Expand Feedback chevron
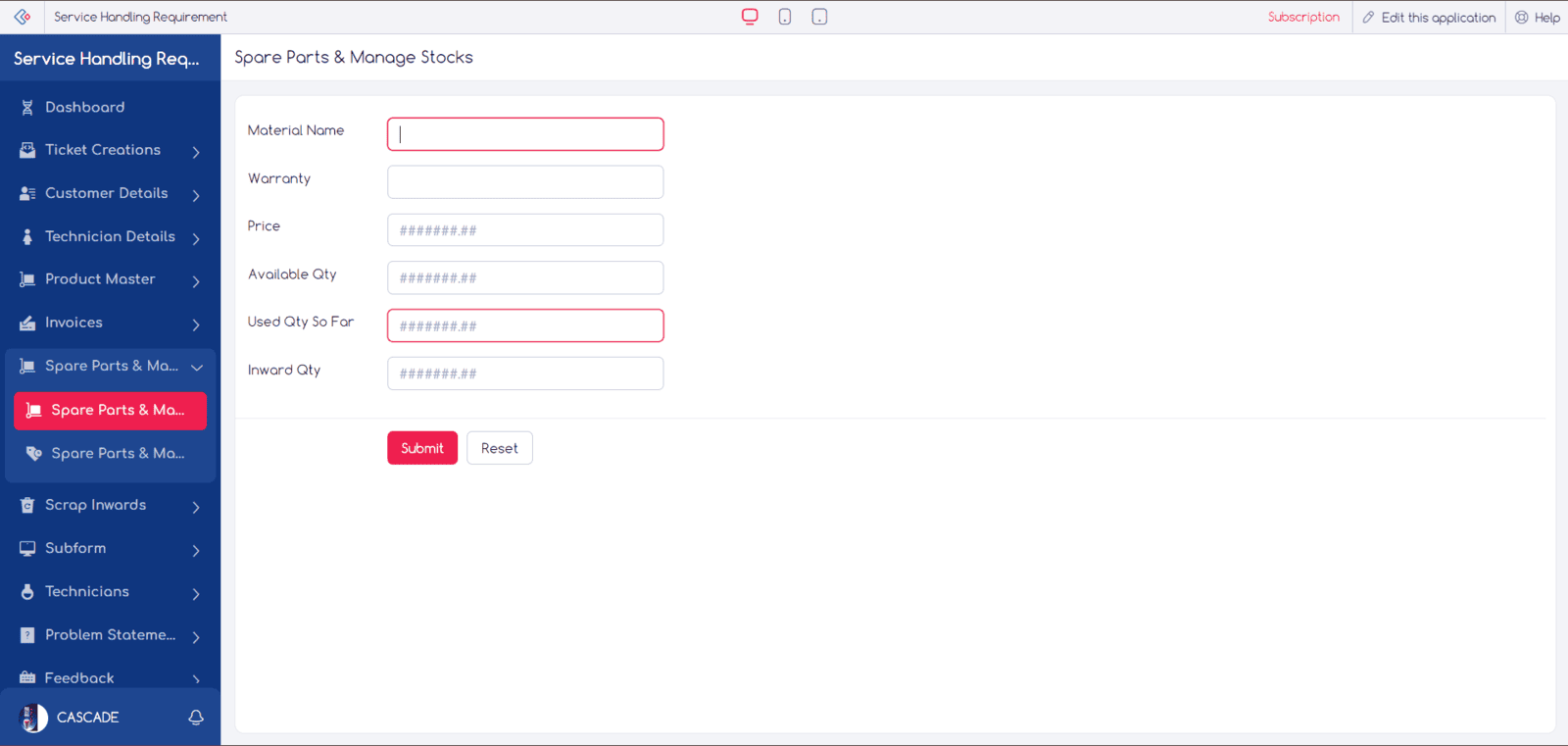 pyautogui.click(x=196, y=679)
